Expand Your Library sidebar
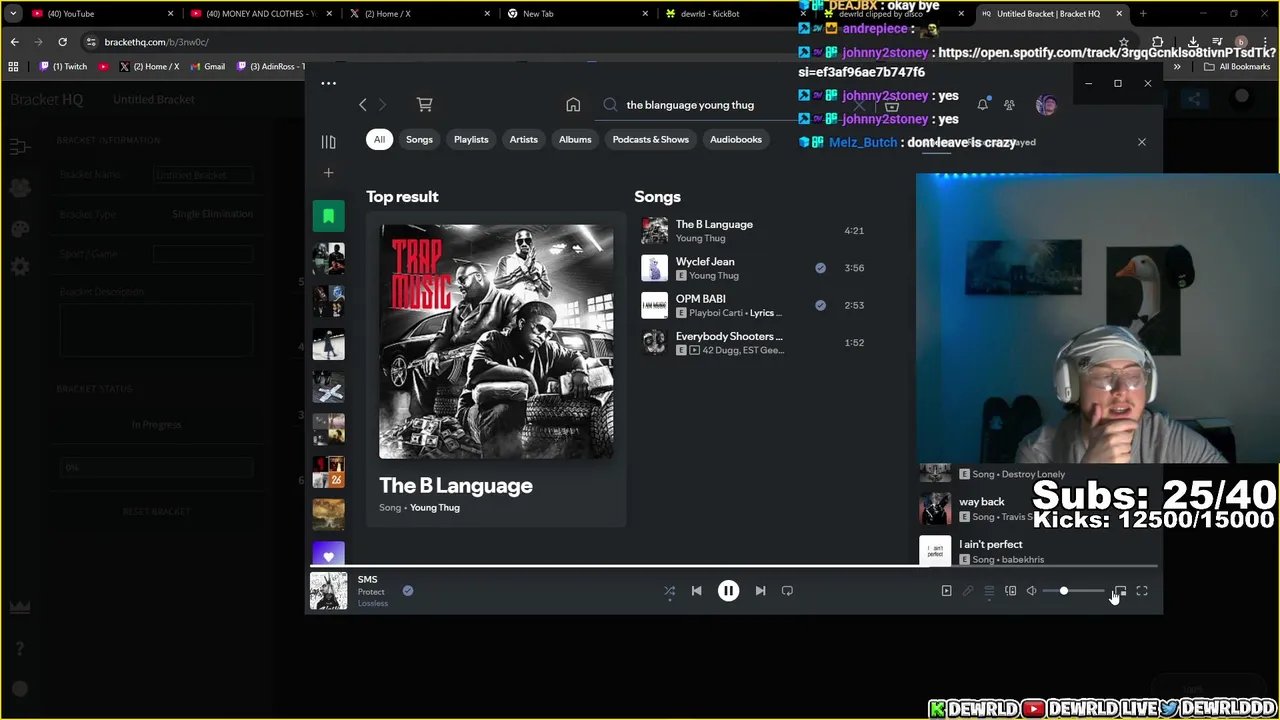Viewport: 1280px width, 720px height. [x=328, y=142]
